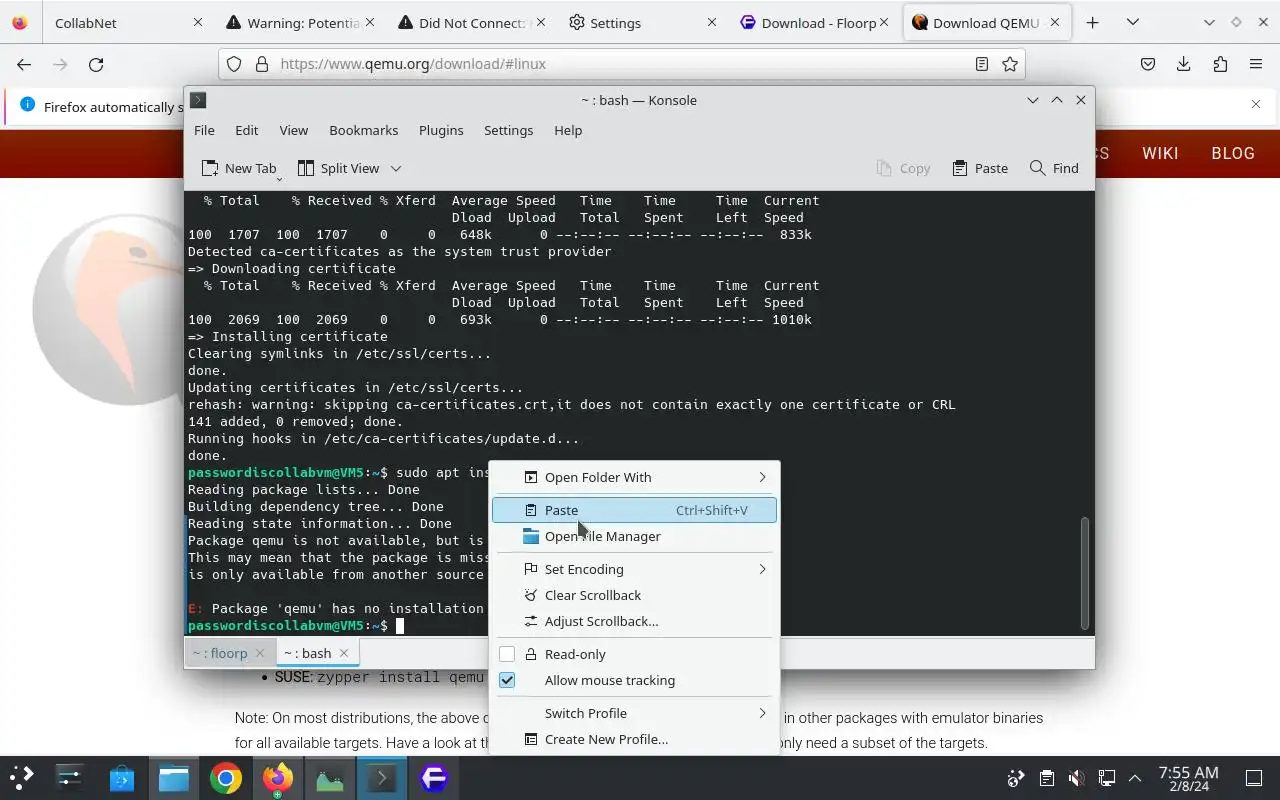The height and width of the screenshot is (800, 1280).
Task: Expand Split View dropdown arrow
Action: coord(396,168)
